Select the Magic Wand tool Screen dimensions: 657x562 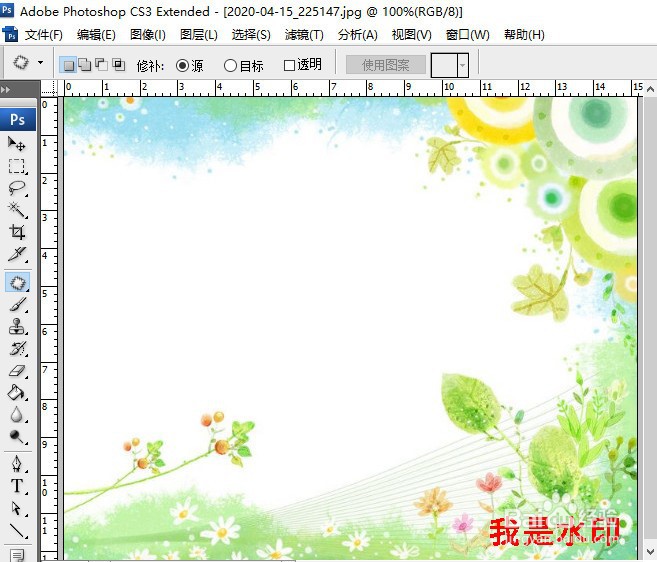[x=17, y=210]
